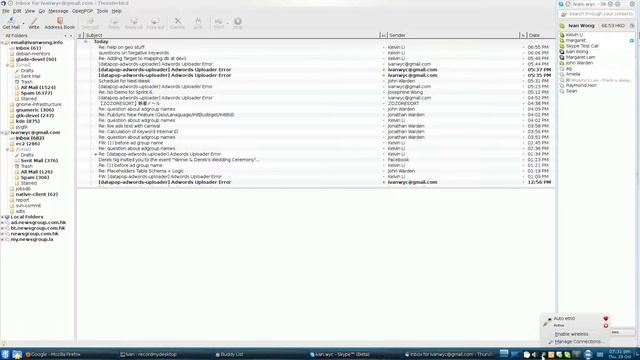640x360 pixels.
Task: Open the start menu icon on the taskbar
Action: 5,354
